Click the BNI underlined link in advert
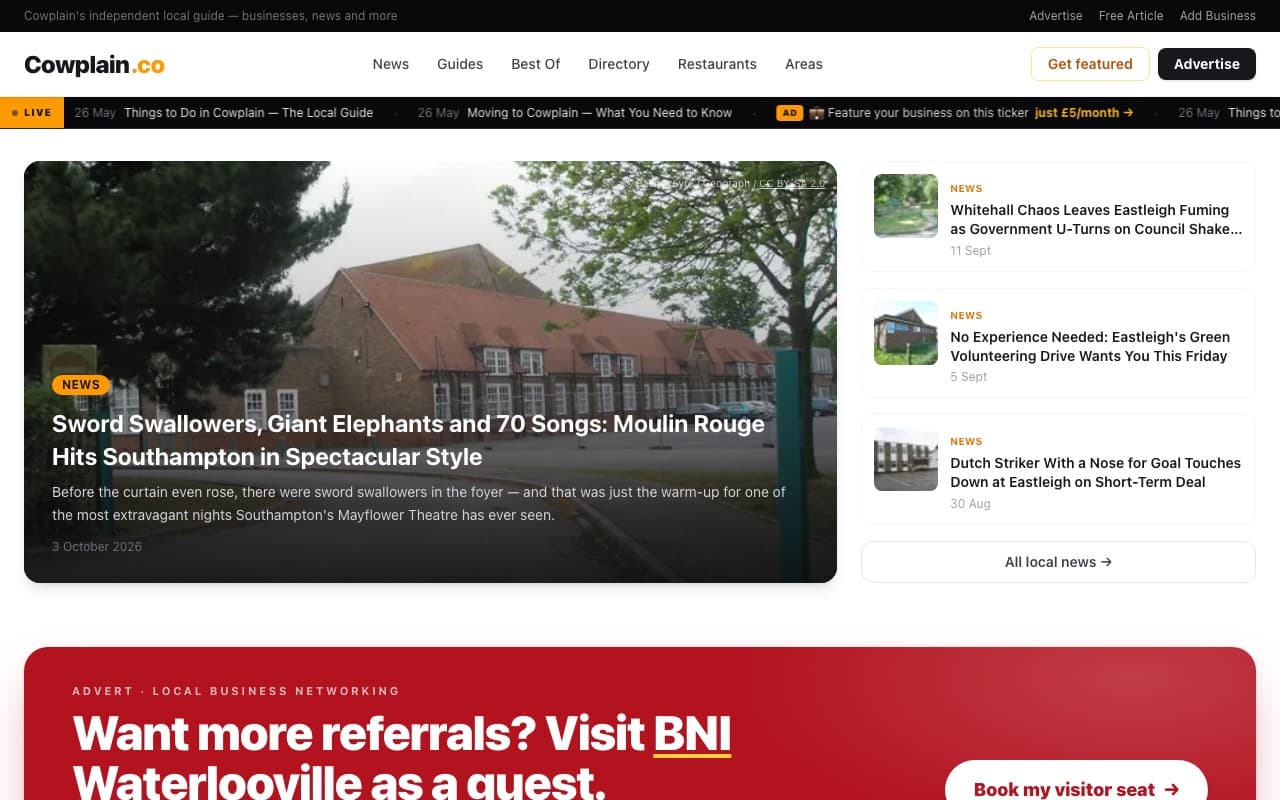 click(x=692, y=734)
